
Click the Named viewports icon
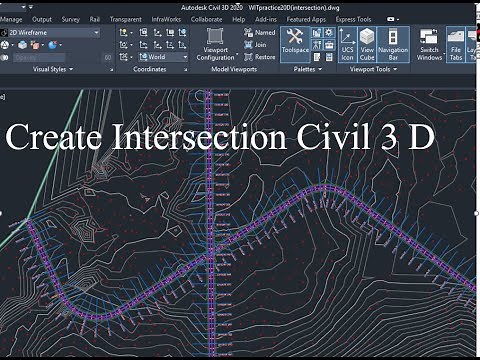point(248,32)
